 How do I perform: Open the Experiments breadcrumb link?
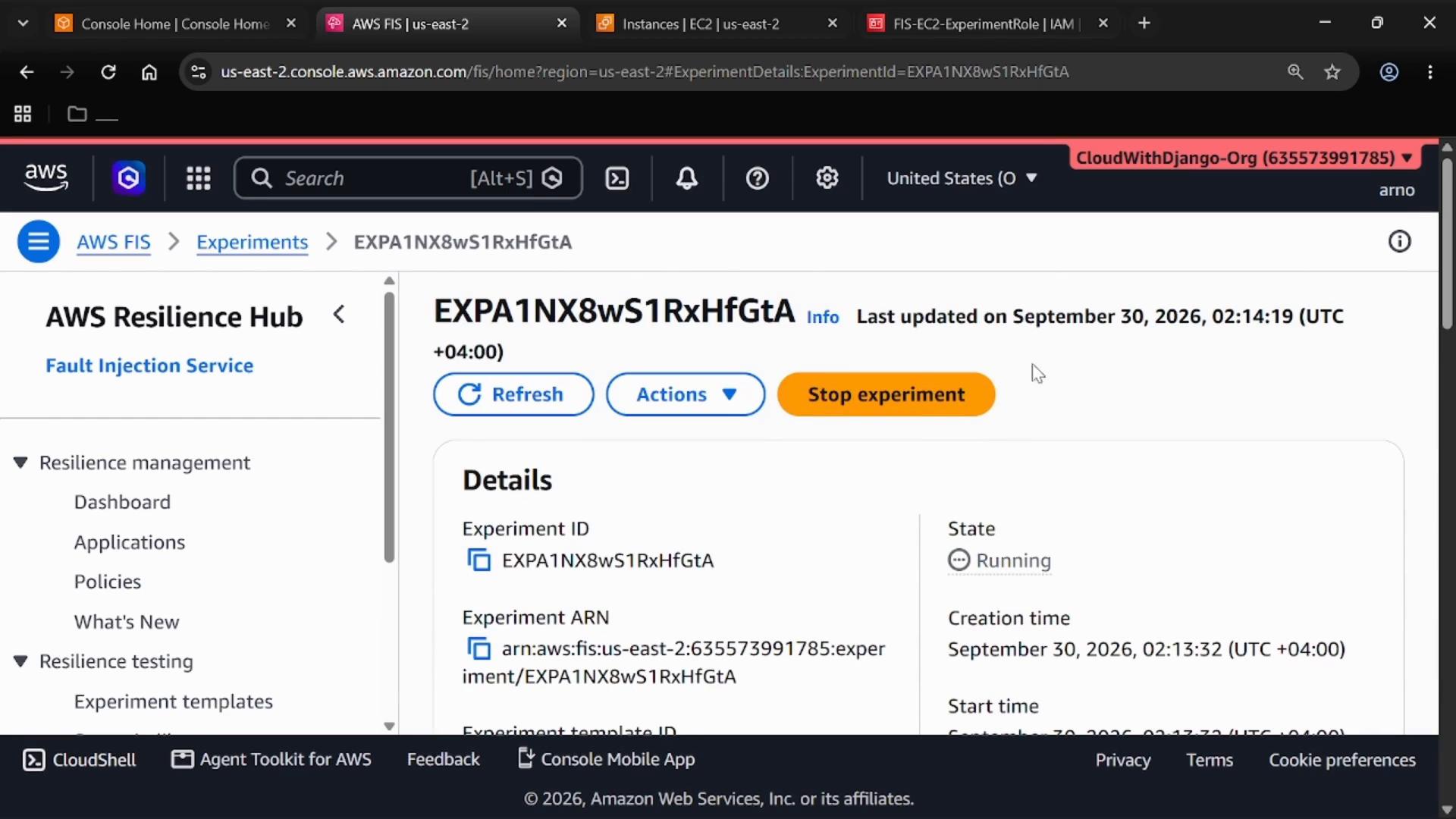(252, 242)
